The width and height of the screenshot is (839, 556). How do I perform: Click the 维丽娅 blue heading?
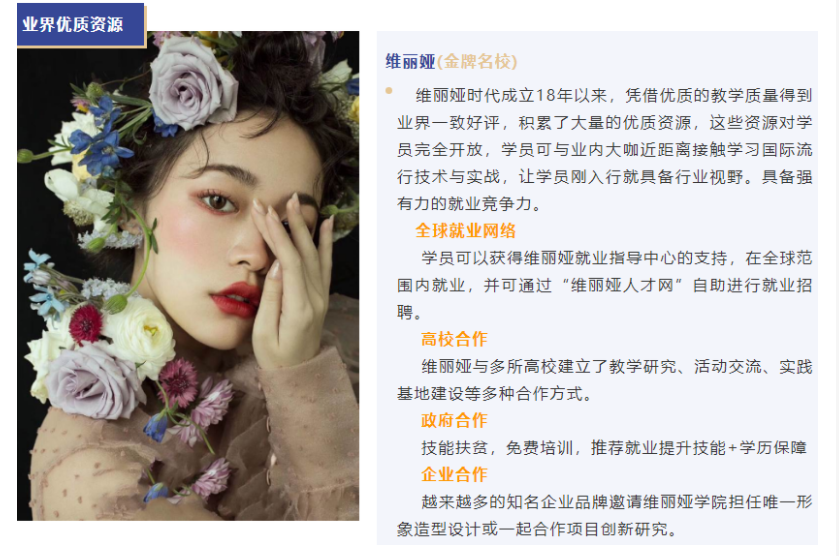pyautogui.click(x=410, y=62)
